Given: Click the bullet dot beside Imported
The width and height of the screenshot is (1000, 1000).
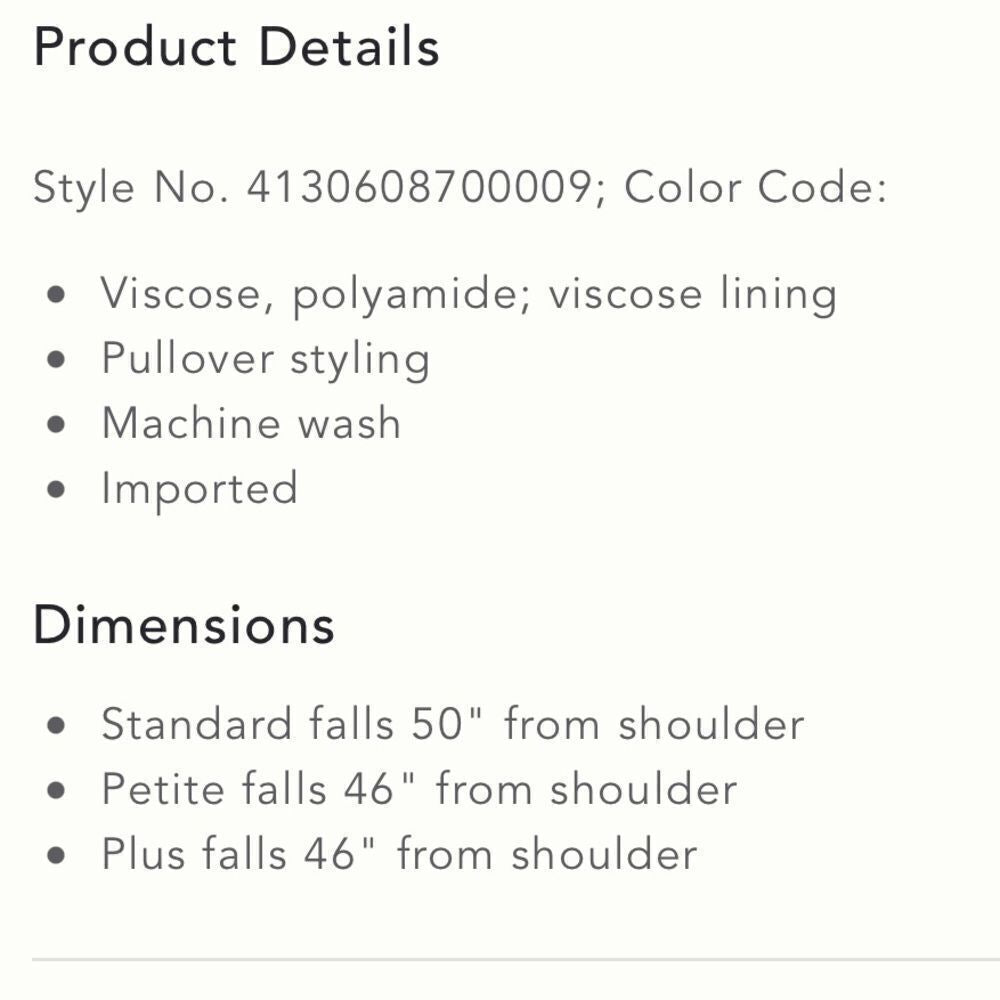Looking at the screenshot, I should (56, 489).
